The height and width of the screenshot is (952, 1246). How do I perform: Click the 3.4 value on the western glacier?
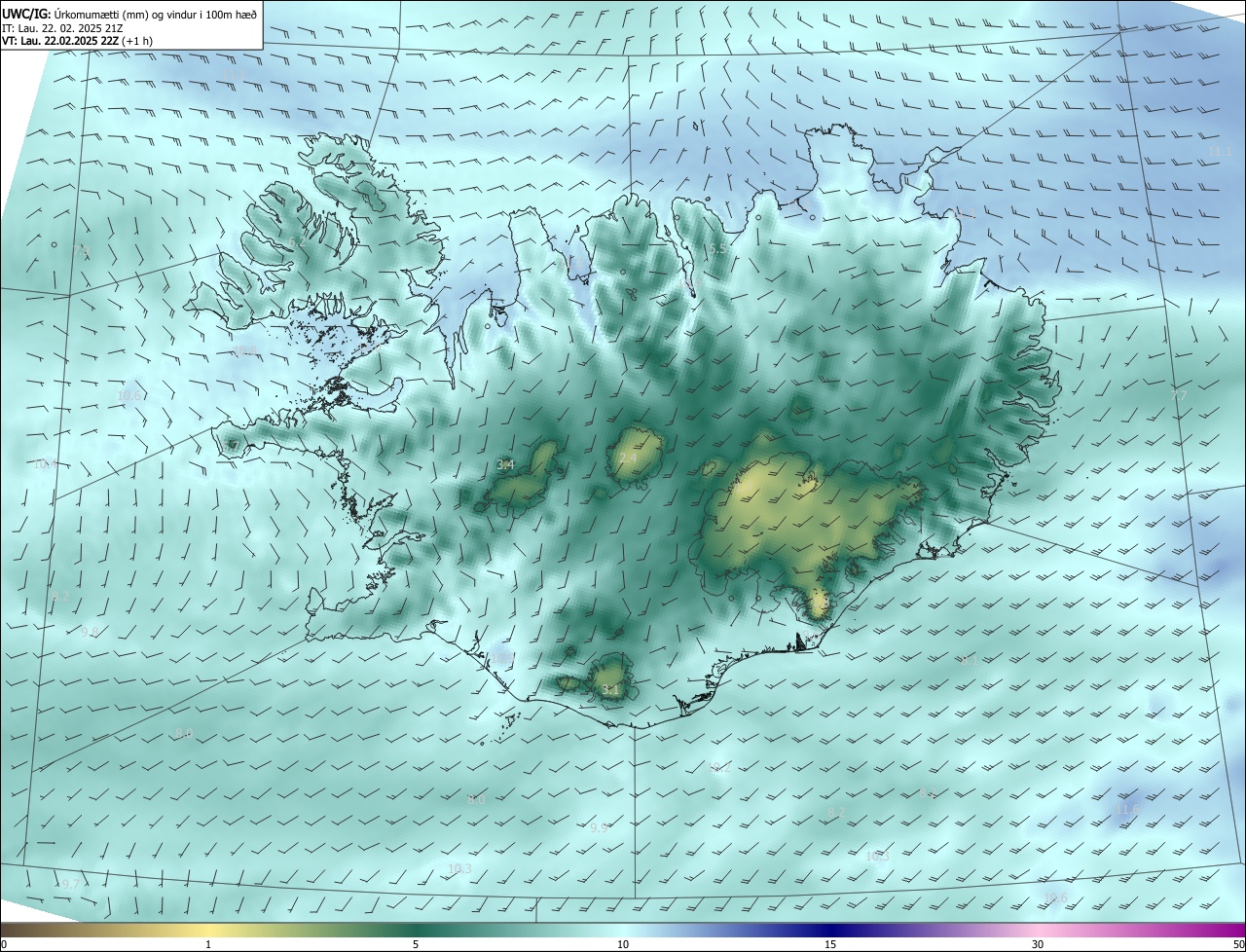(505, 465)
